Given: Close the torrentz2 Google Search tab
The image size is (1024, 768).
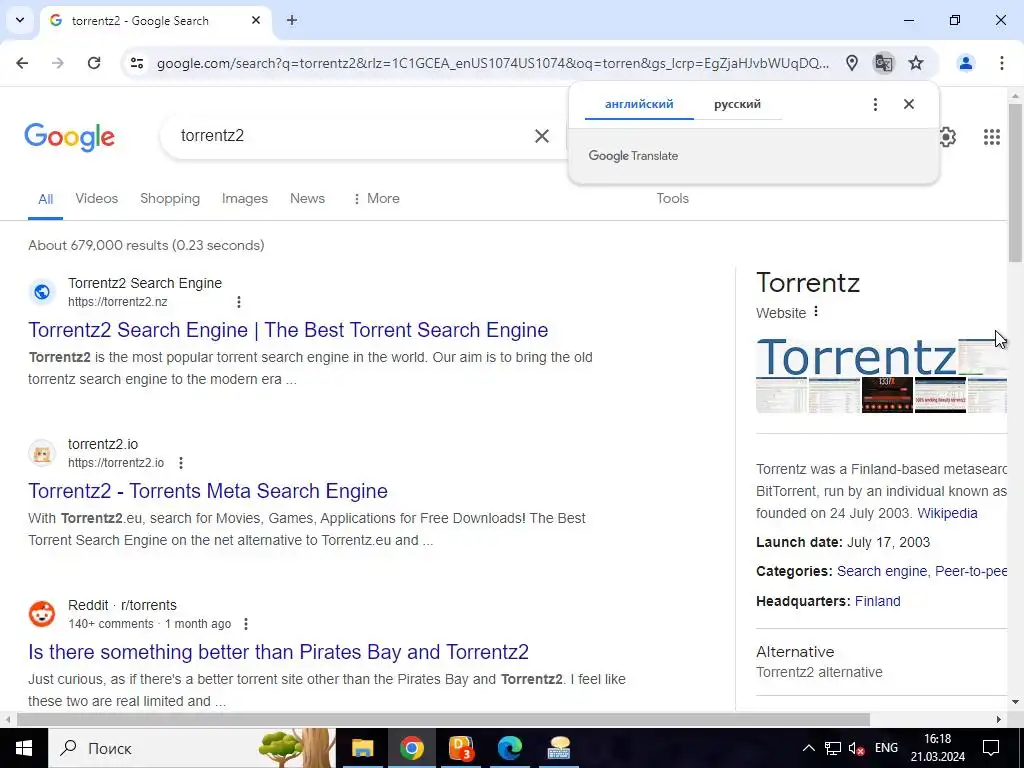Looking at the screenshot, I should click(256, 20).
